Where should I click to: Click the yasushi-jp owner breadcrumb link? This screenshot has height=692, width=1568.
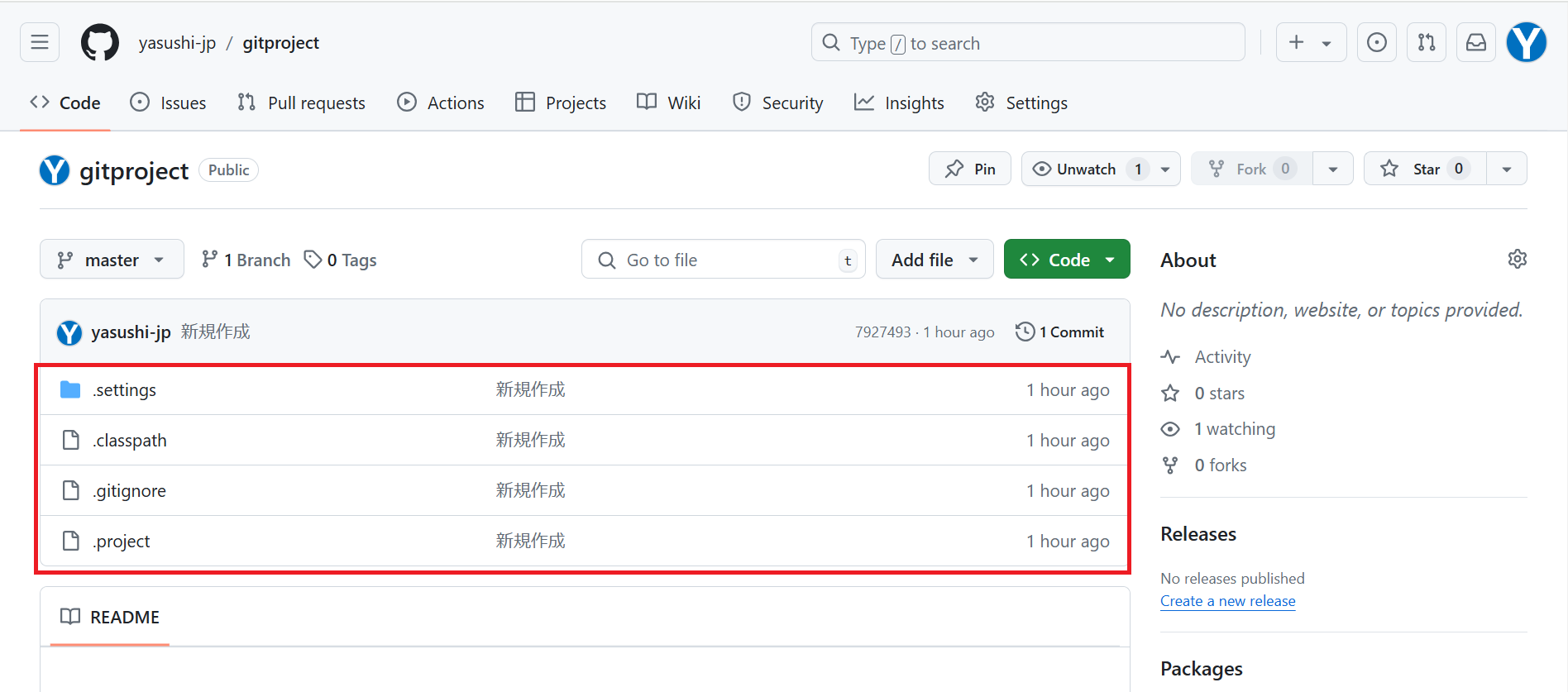click(x=177, y=43)
